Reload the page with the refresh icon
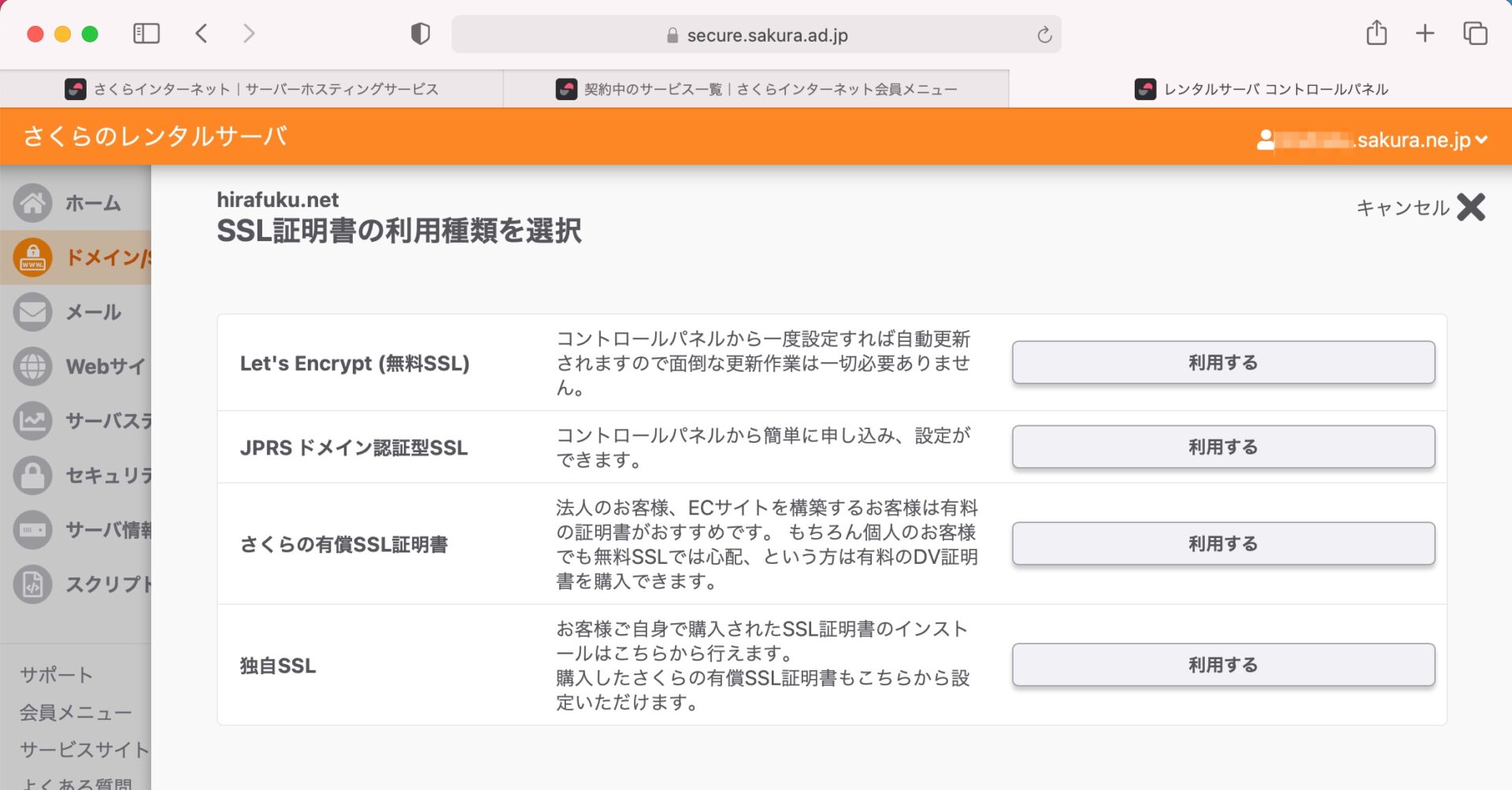The image size is (1512, 790). (1044, 35)
